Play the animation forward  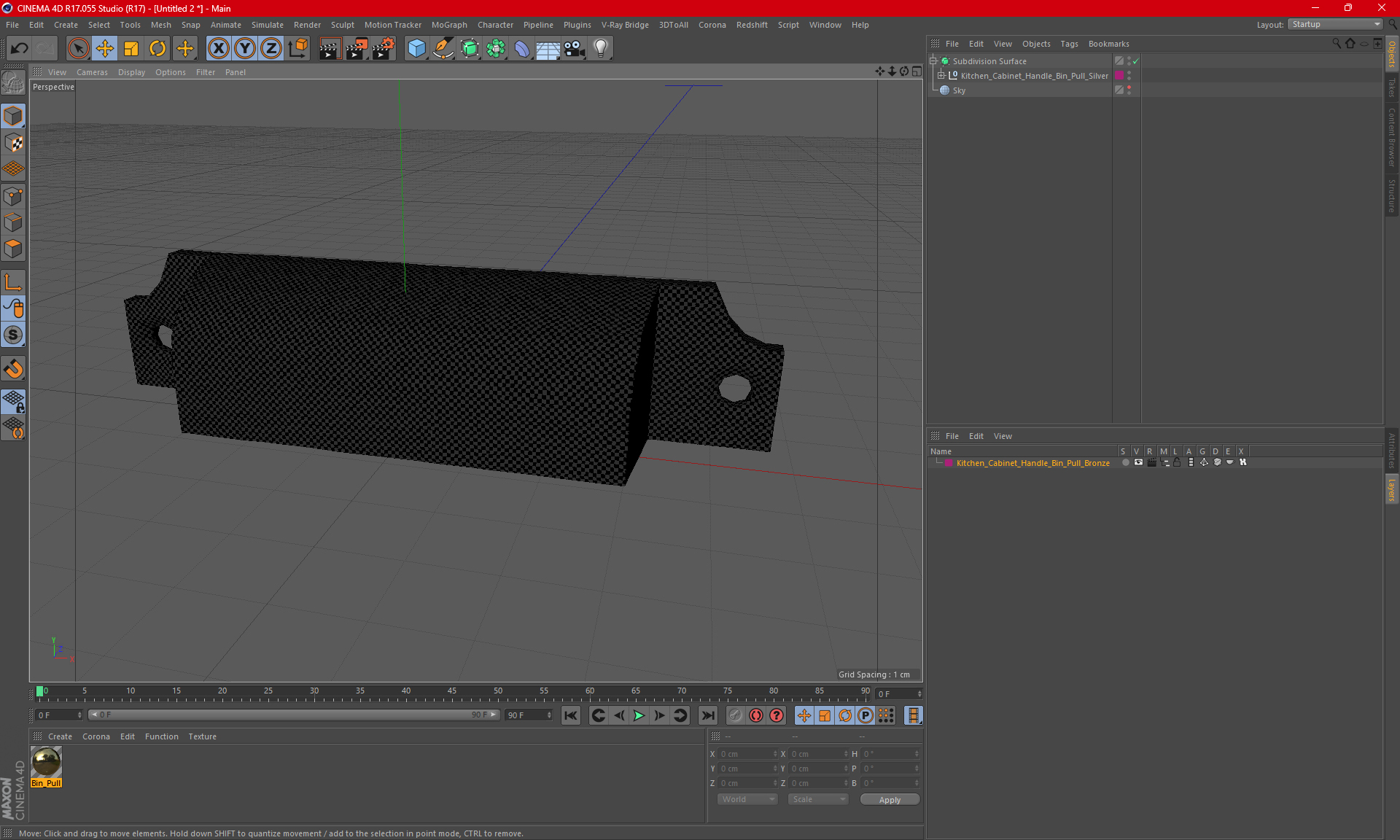coord(639,715)
